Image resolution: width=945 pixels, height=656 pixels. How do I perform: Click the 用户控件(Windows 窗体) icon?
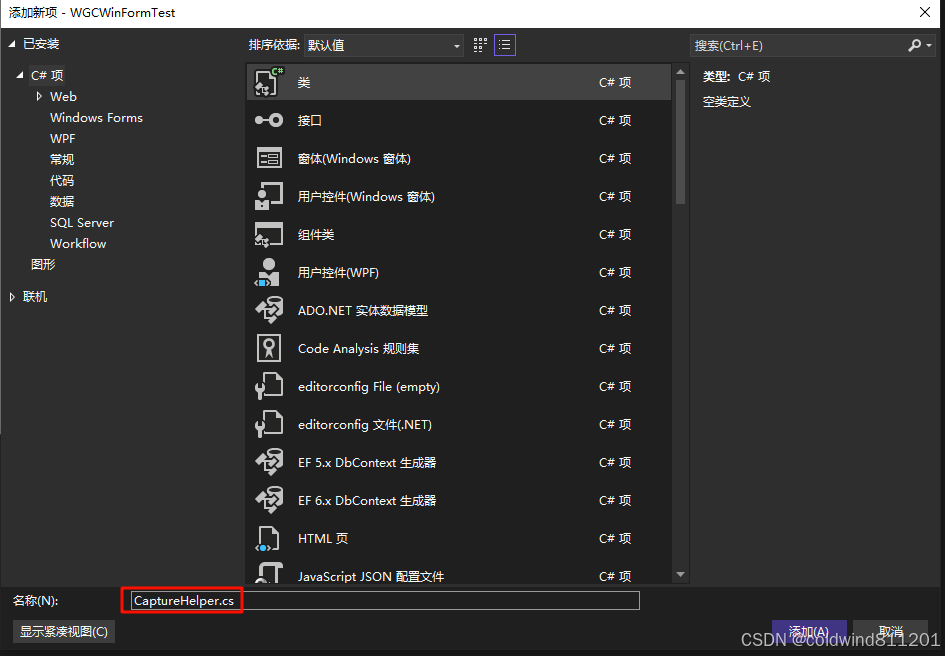[x=269, y=197]
